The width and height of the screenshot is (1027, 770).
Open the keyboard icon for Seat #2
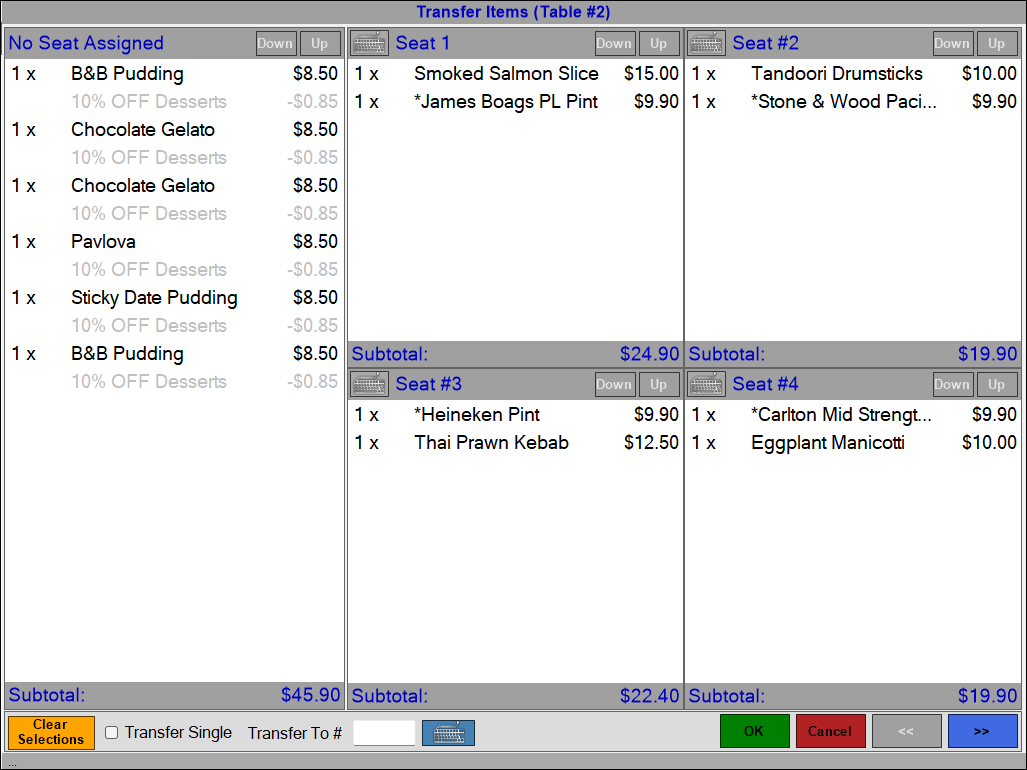click(x=706, y=43)
